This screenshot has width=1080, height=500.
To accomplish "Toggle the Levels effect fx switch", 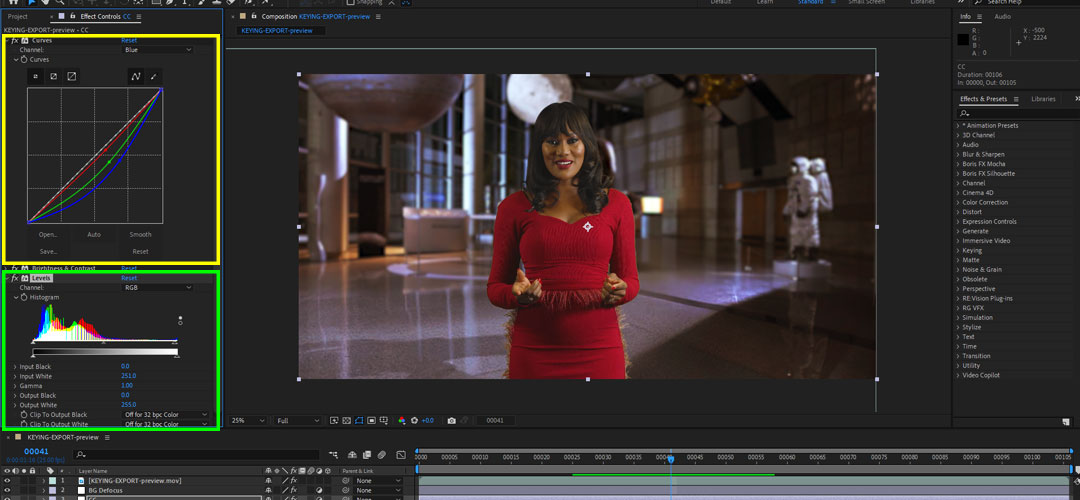I will click(x=14, y=278).
